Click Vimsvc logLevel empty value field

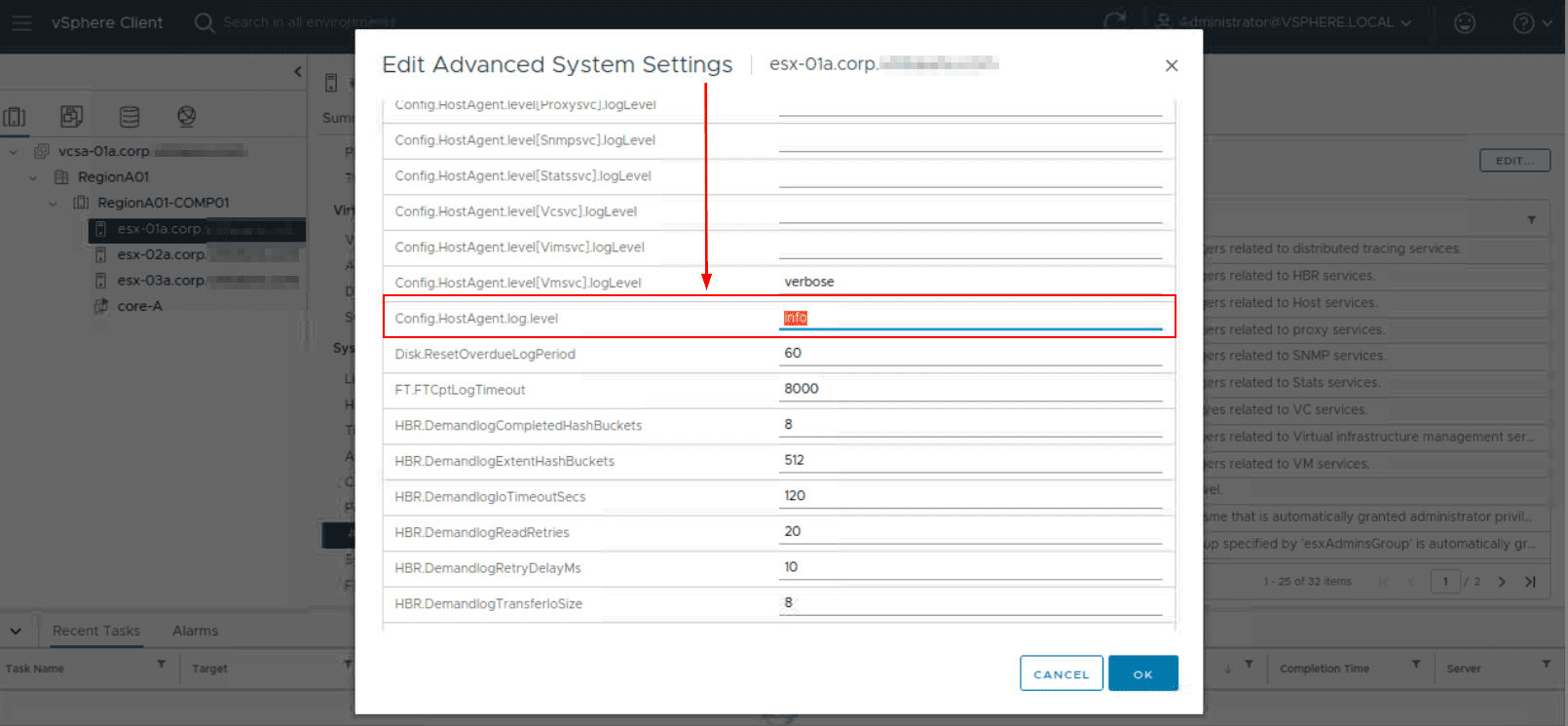click(x=970, y=246)
